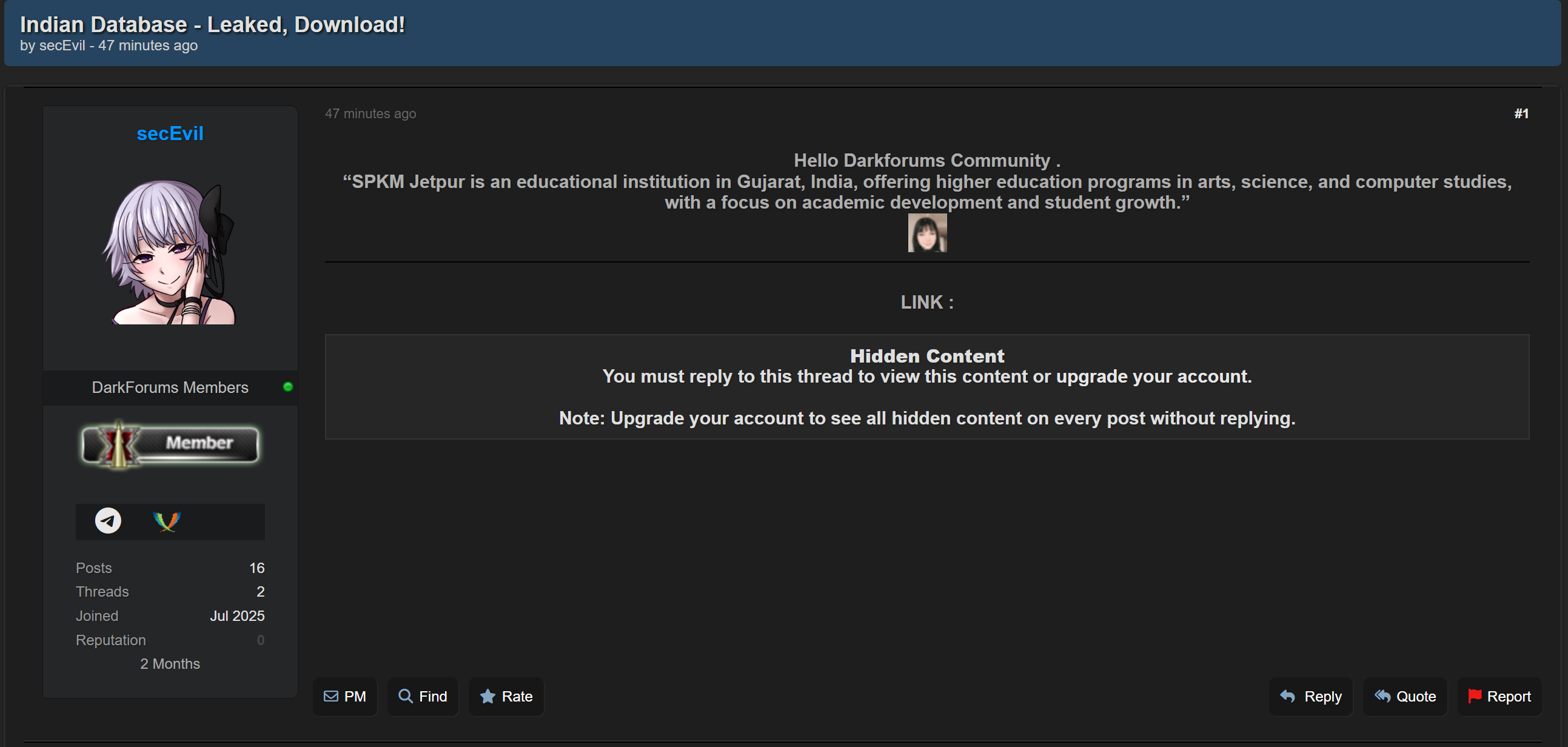Viewport: 1568px width, 747px height.
Task: Click the Member rank badge
Action: coord(170,444)
